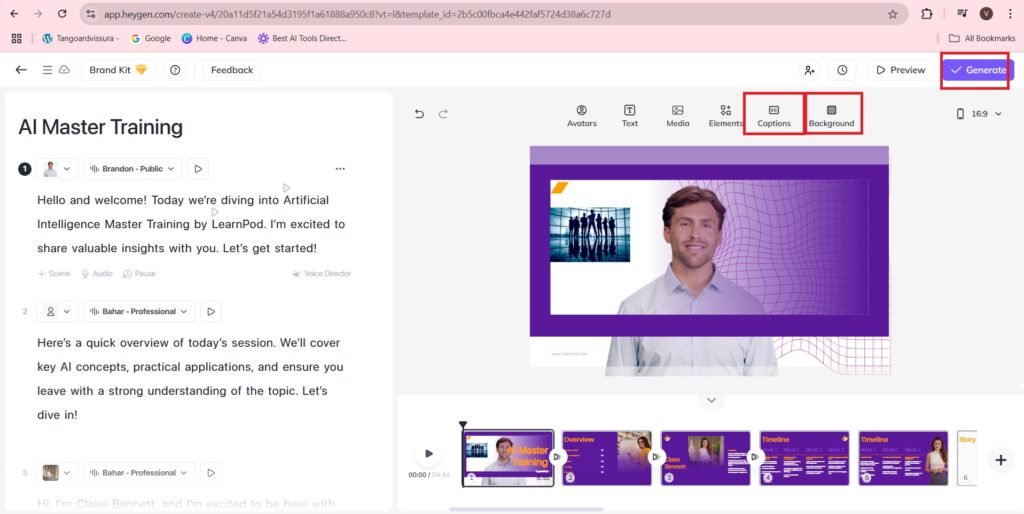Viewport: 1024px width, 514px height.
Task: Open the Brand Kit button
Action: [x=118, y=70]
